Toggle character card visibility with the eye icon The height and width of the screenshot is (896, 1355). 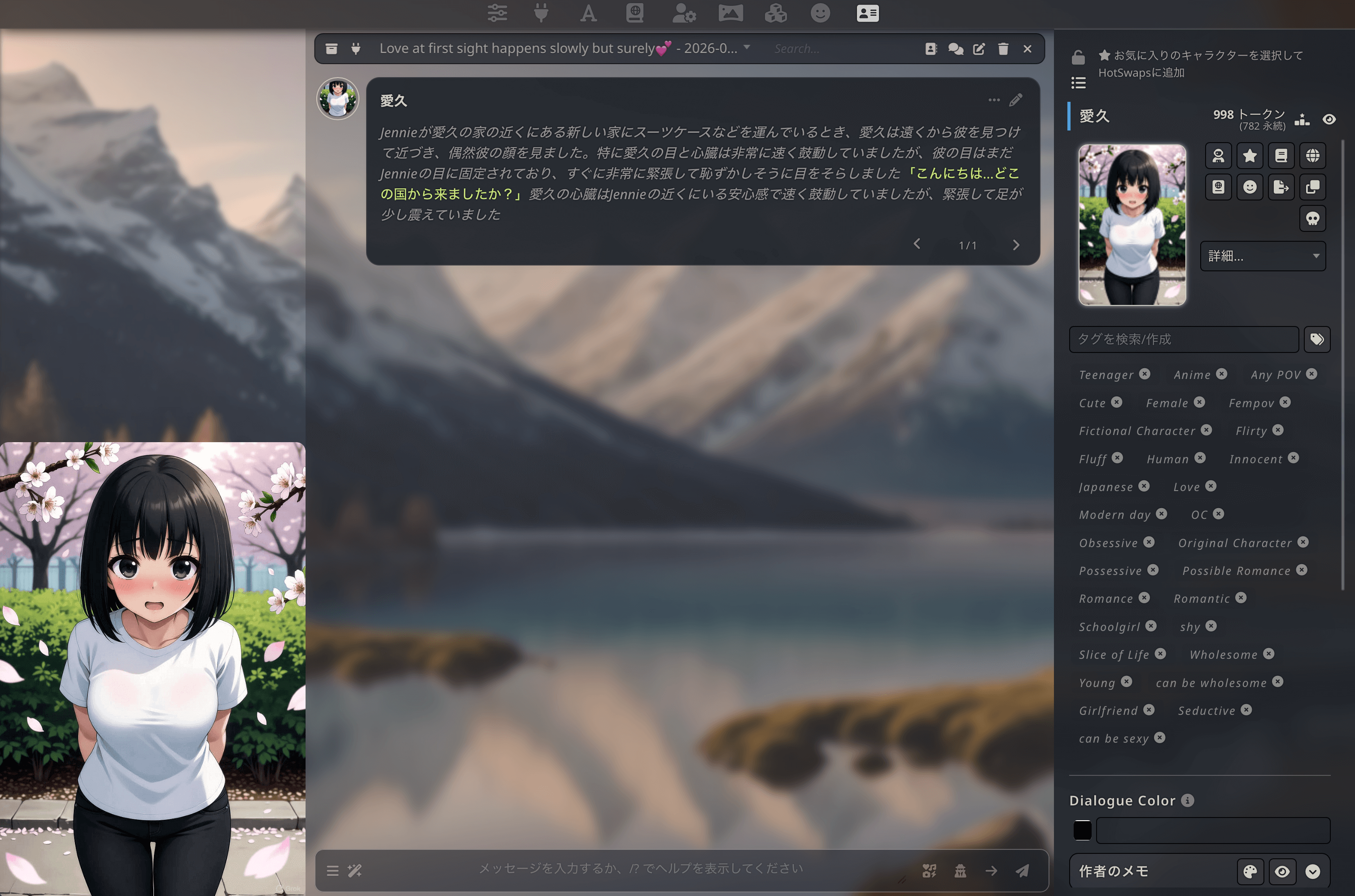(1329, 119)
